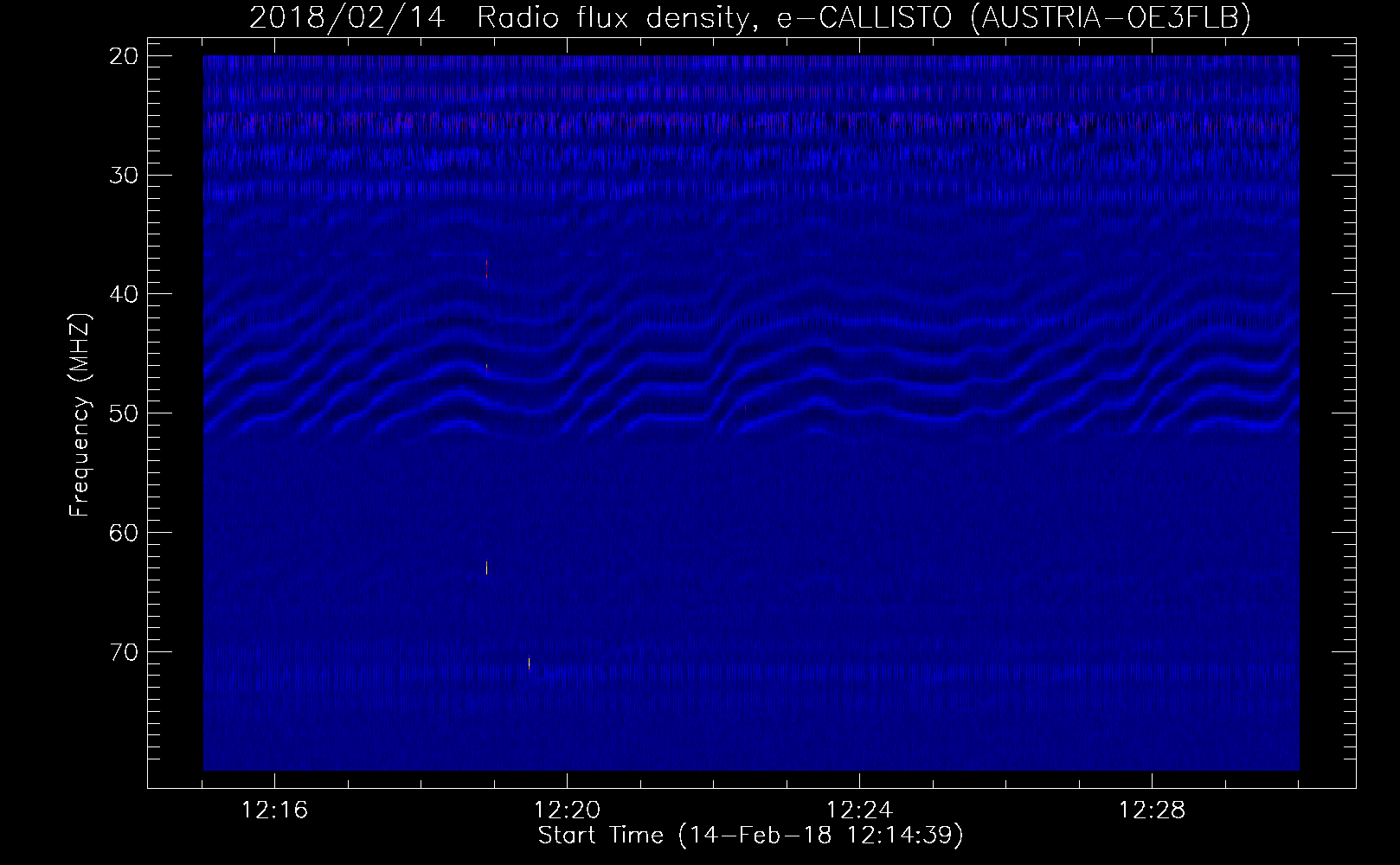Click the 60 frequency tick label
This screenshot has width=1400, height=865.
click(x=125, y=532)
